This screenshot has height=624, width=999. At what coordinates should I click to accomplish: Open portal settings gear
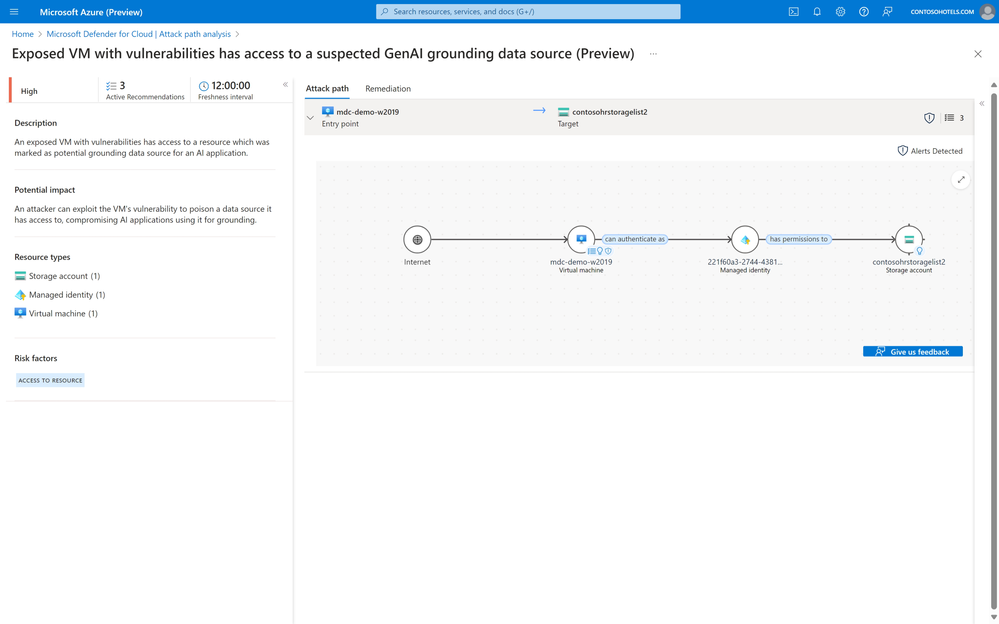[840, 11]
